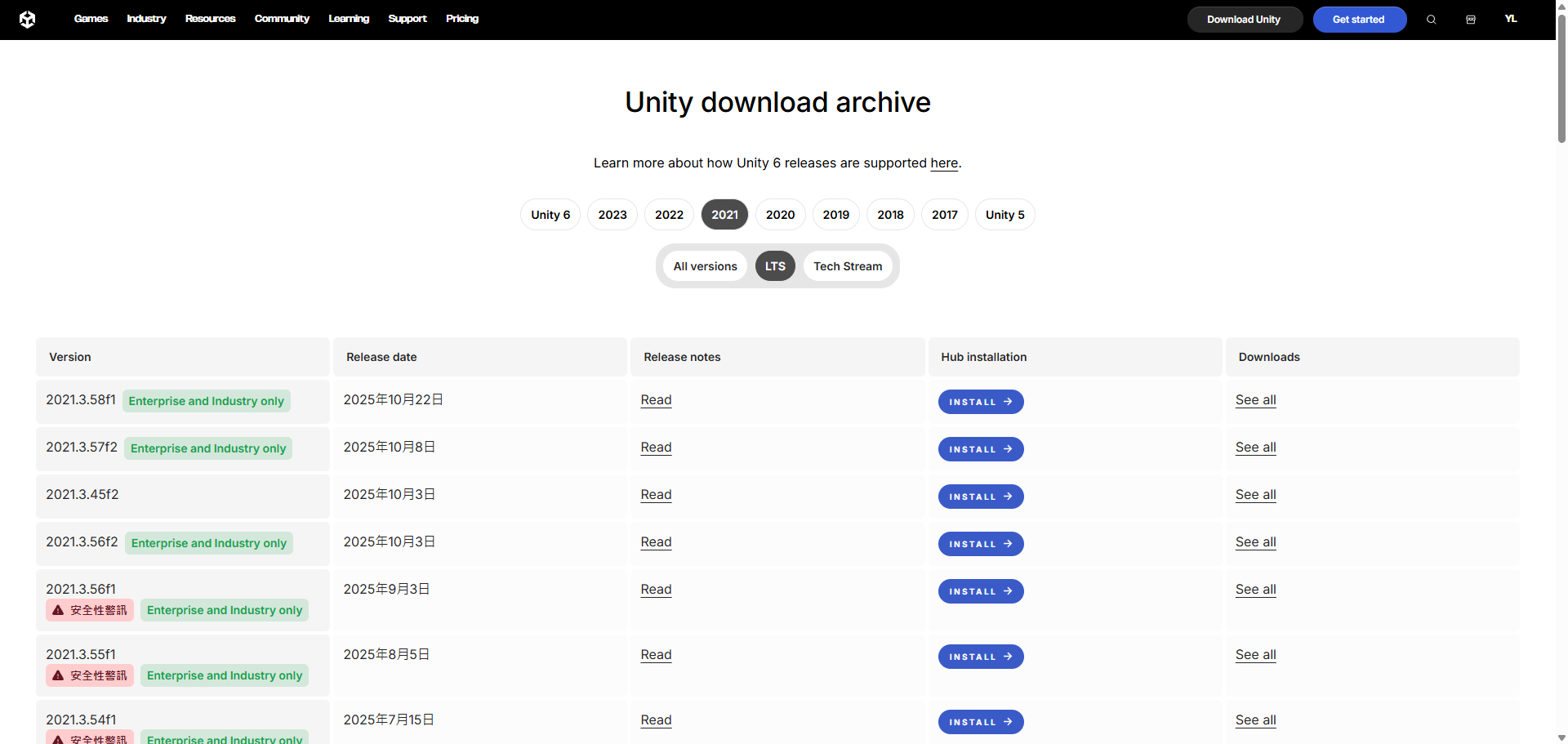
Task: Install Unity 2021.3.57f2 via Hub
Action: (981, 449)
